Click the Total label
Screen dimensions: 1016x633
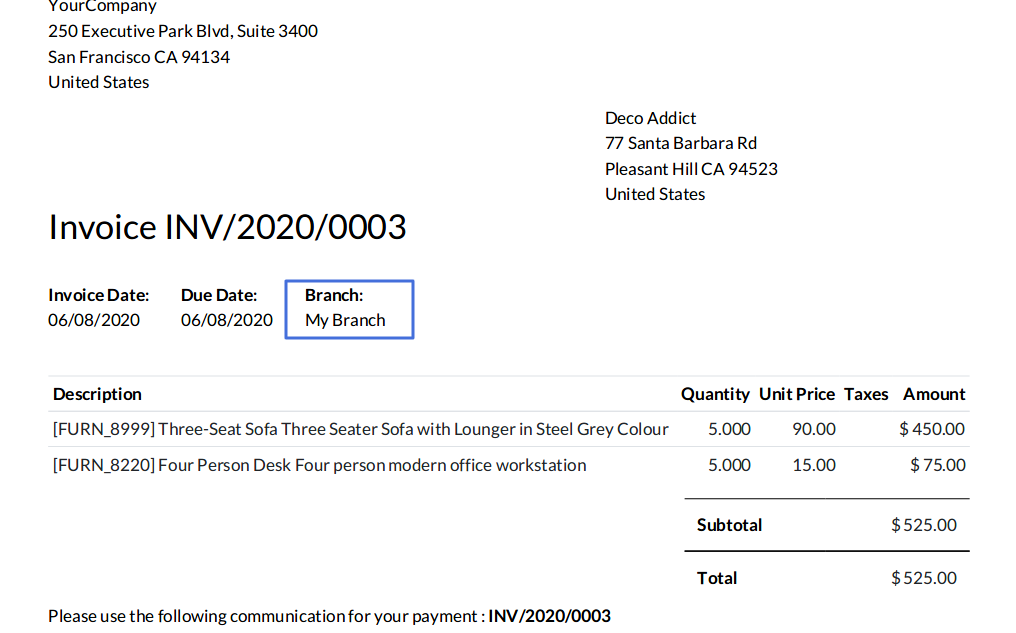[x=717, y=578]
